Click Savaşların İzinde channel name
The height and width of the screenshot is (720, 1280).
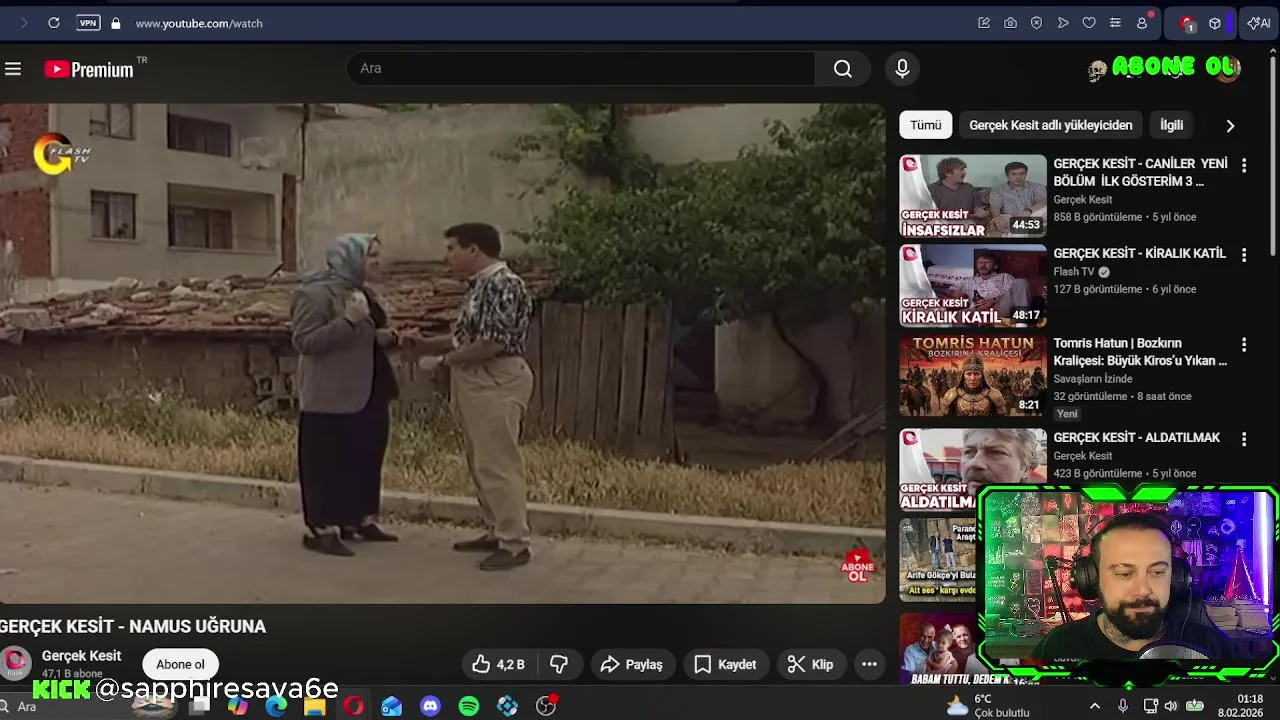1093,379
